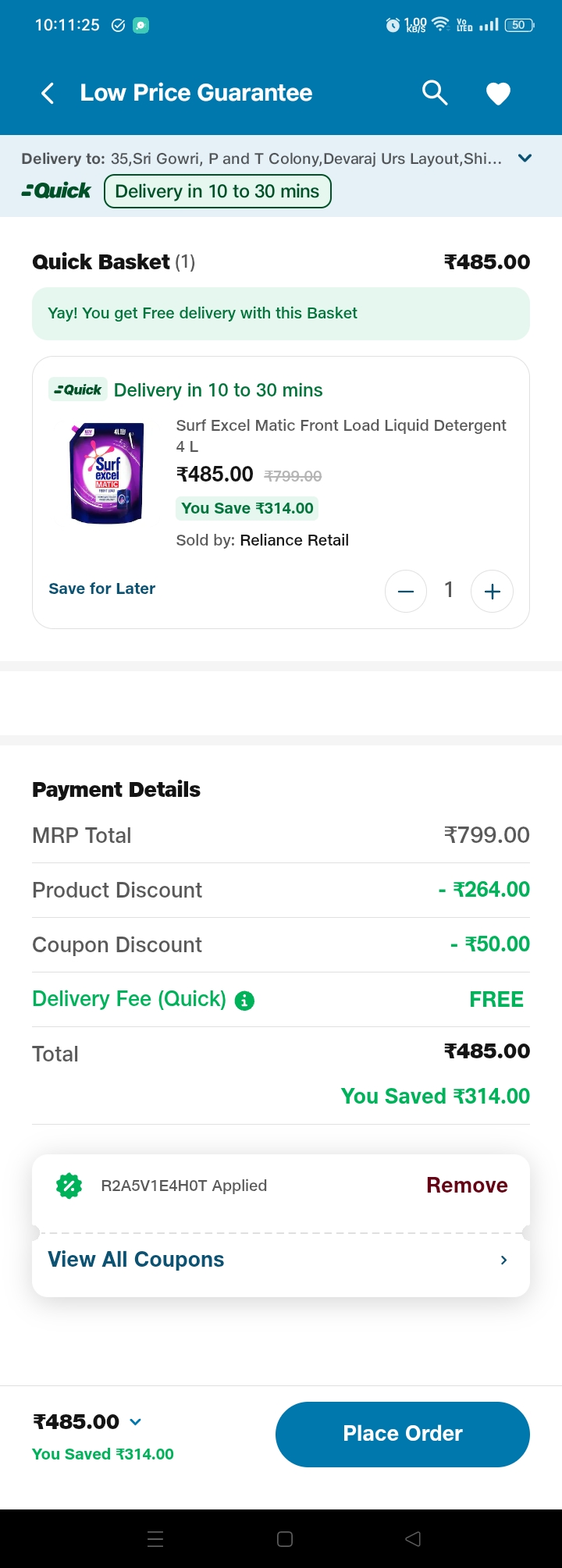
Task: Tap the Quick logo in delivery bar
Action: (57, 190)
